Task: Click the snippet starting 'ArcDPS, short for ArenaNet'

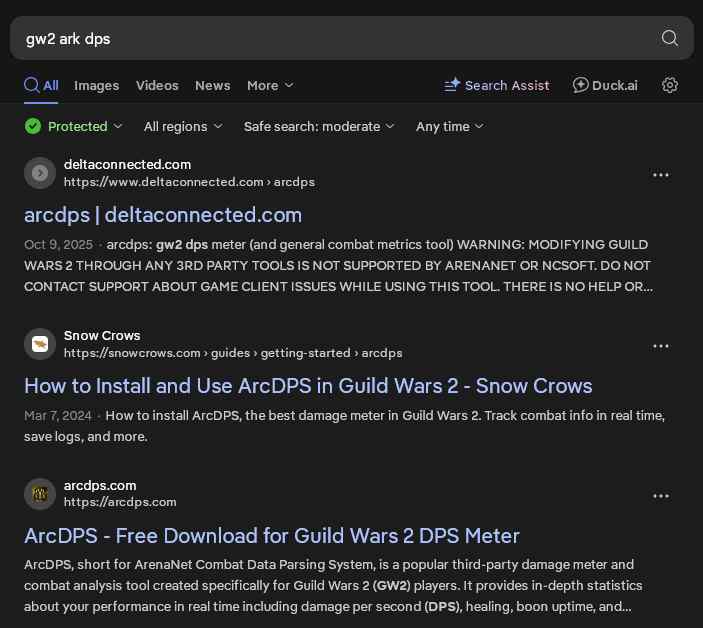Action: click(x=333, y=585)
